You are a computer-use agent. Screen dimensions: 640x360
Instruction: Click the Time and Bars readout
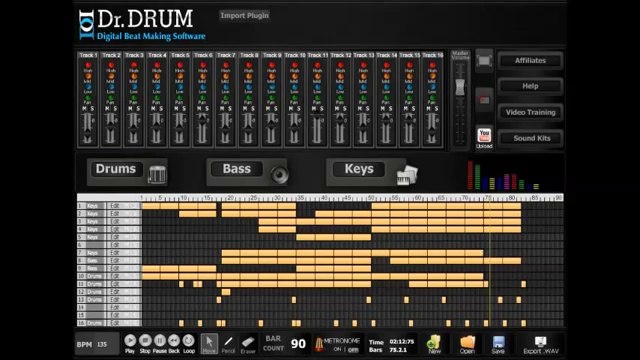coord(391,346)
